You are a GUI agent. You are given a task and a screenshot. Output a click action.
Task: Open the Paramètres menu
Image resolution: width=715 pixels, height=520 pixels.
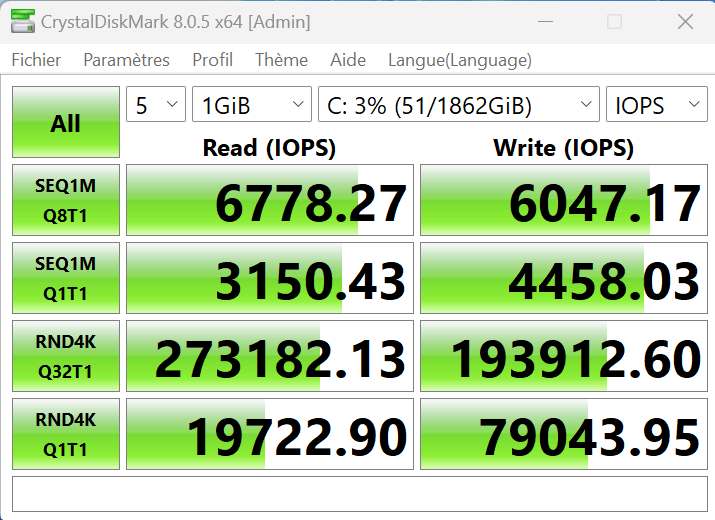click(x=126, y=60)
